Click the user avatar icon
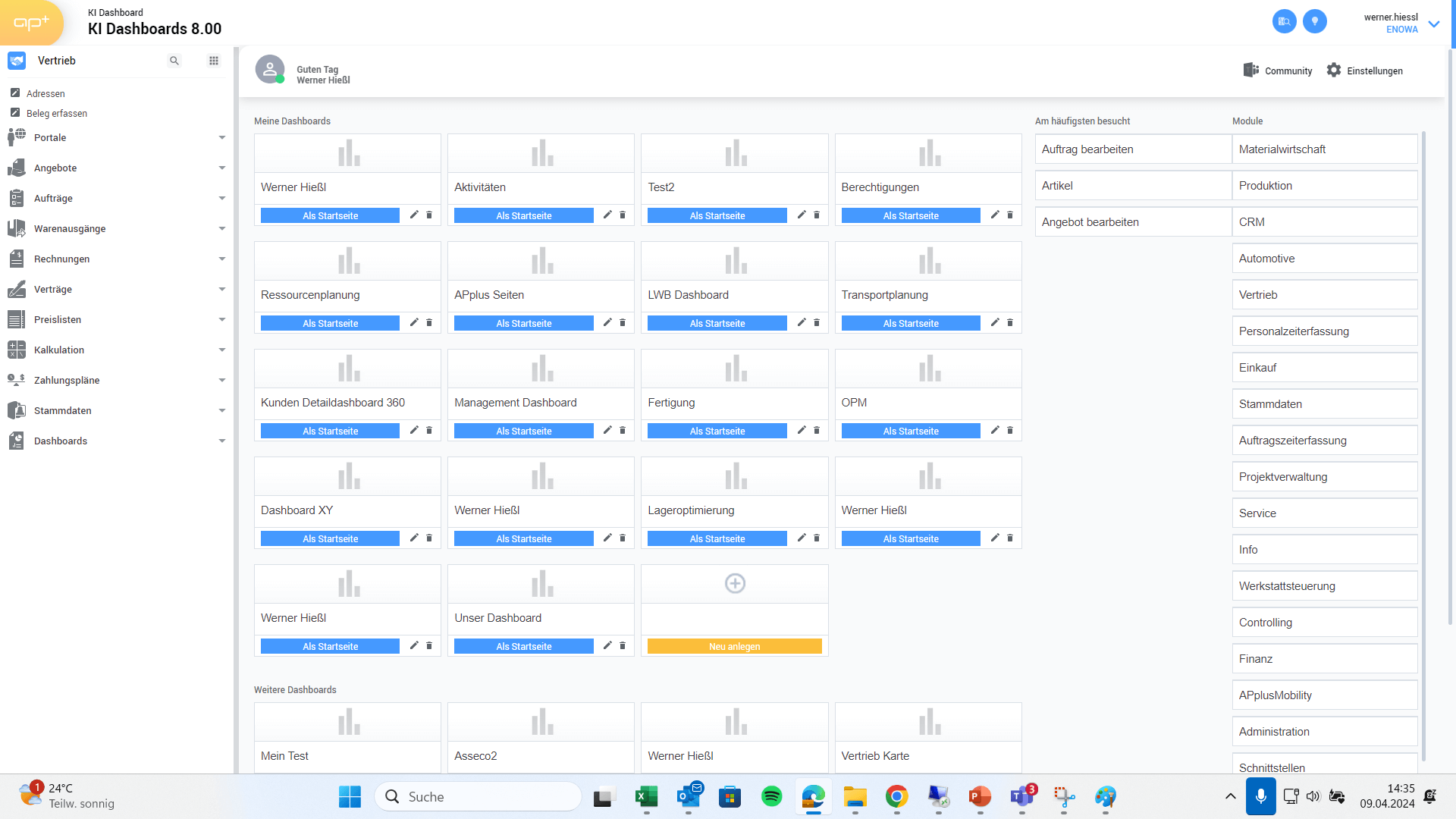This screenshot has height=819, width=1456. (270, 70)
